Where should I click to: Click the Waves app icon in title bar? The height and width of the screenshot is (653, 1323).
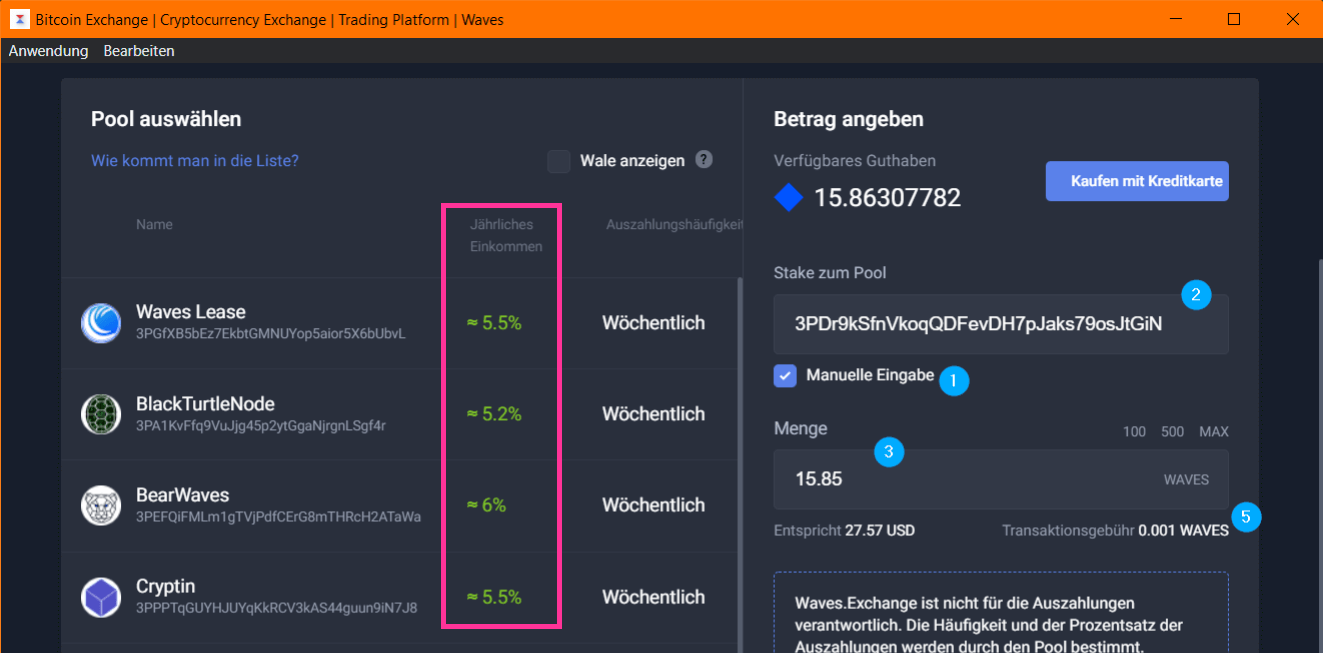tap(18, 19)
